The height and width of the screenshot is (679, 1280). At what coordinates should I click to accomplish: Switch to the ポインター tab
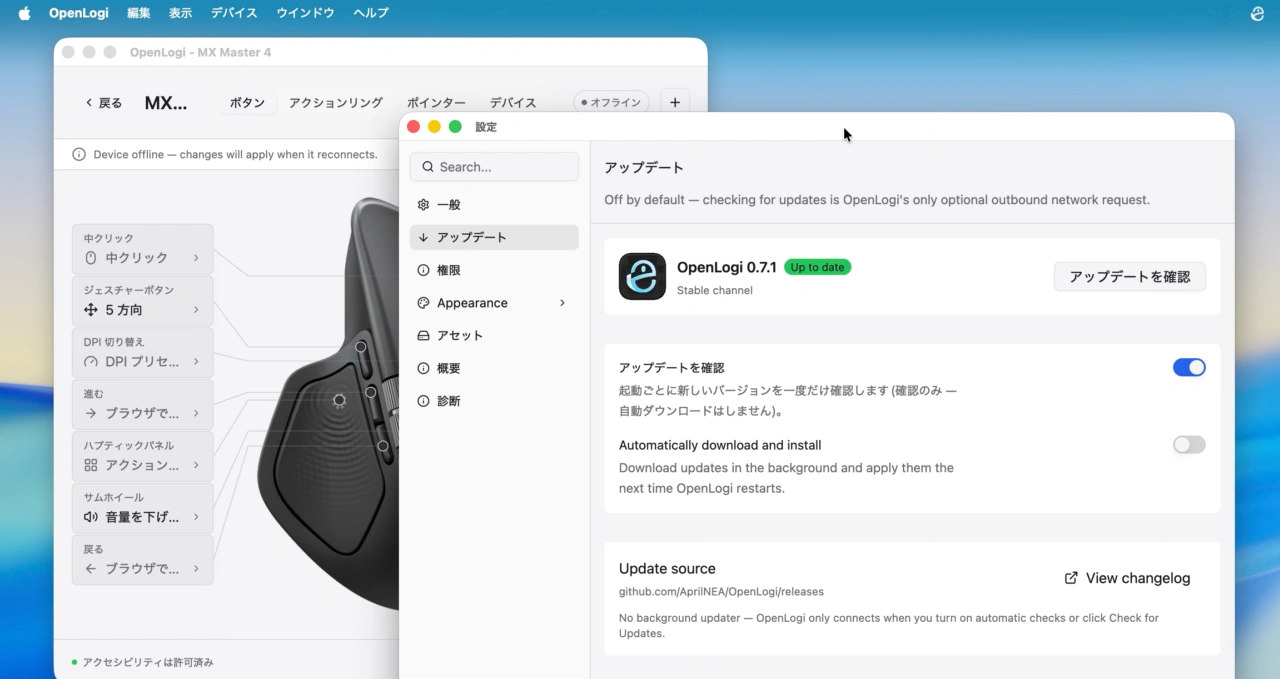click(x=436, y=103)
